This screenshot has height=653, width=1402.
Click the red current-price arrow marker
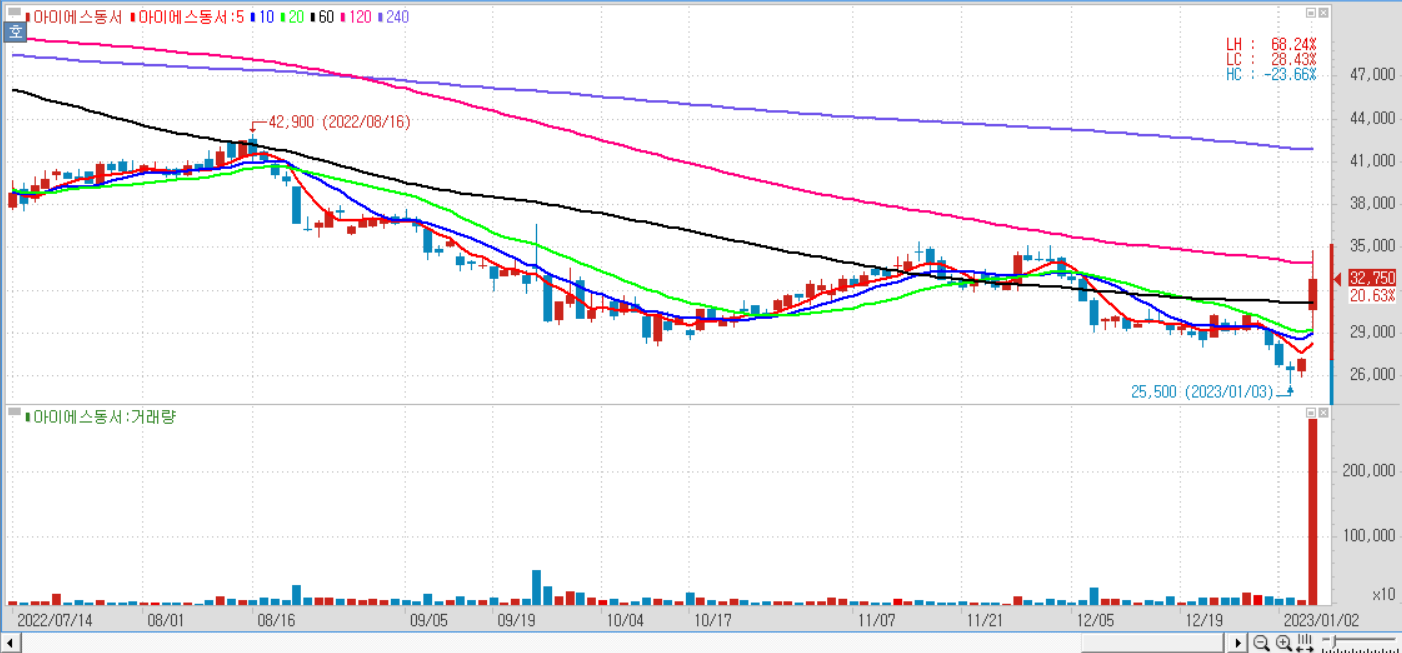(x=1339, y=279)
